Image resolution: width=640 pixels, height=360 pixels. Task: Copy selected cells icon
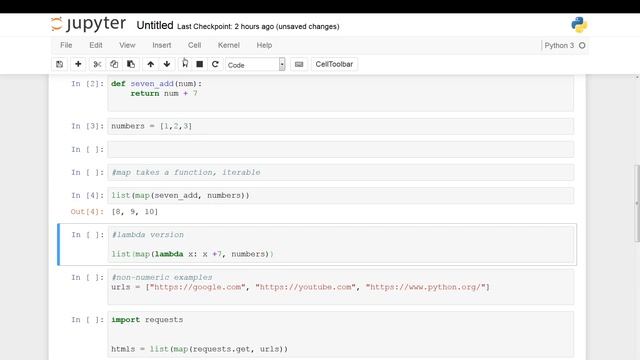pyautogui.click(x=114, y=64)
